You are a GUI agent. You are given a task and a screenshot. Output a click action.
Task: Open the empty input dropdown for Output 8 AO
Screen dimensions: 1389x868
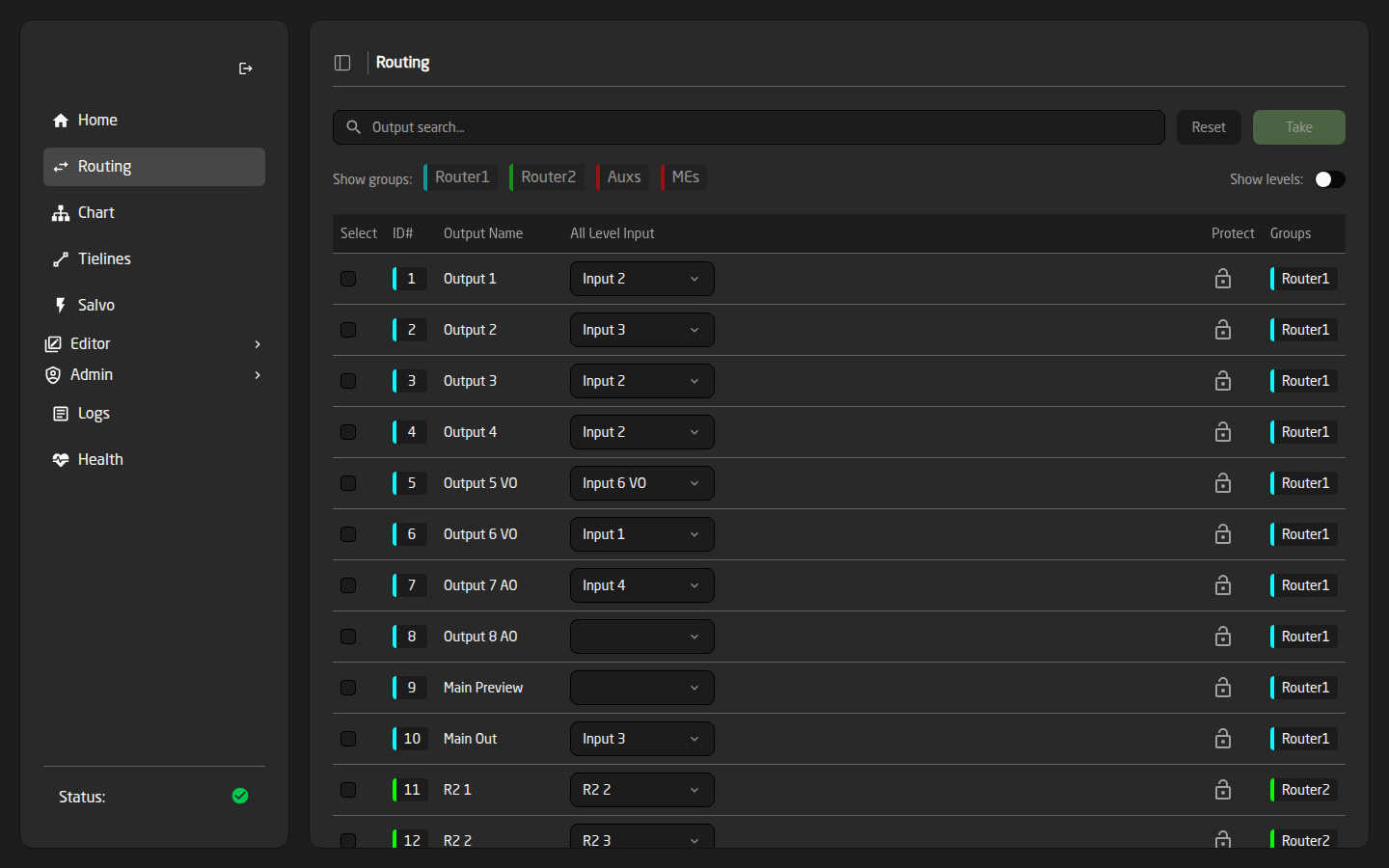click(642, 637)
